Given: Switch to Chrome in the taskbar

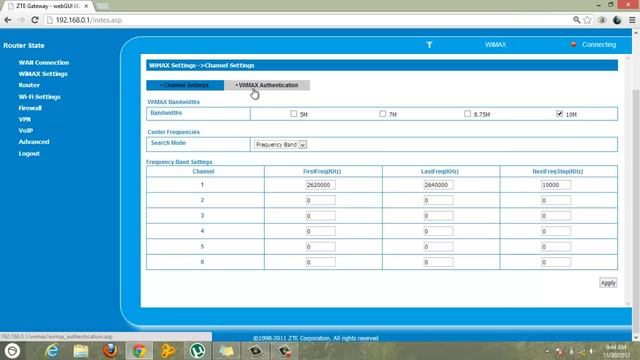Looking at the screenshot, I should (139, 351).
